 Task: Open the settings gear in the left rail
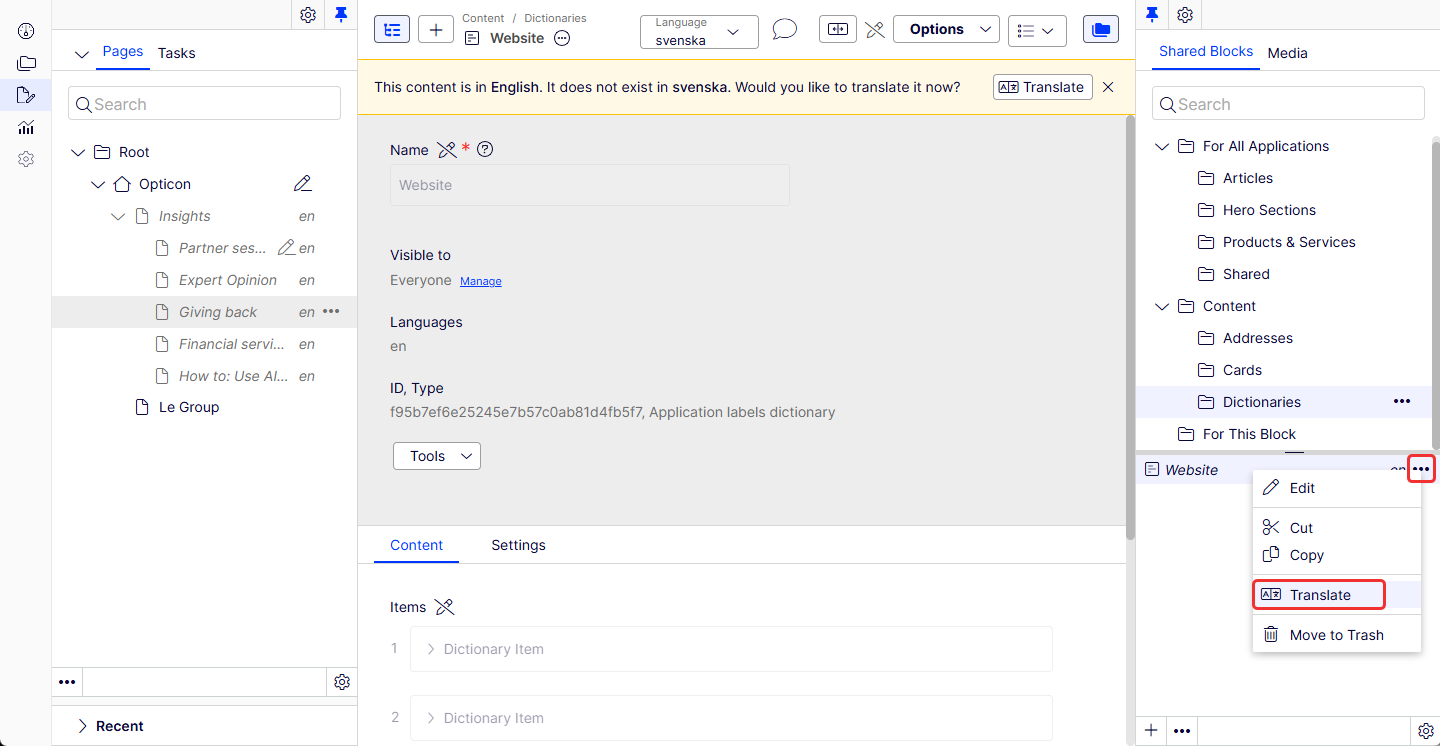tap(26, 159)
